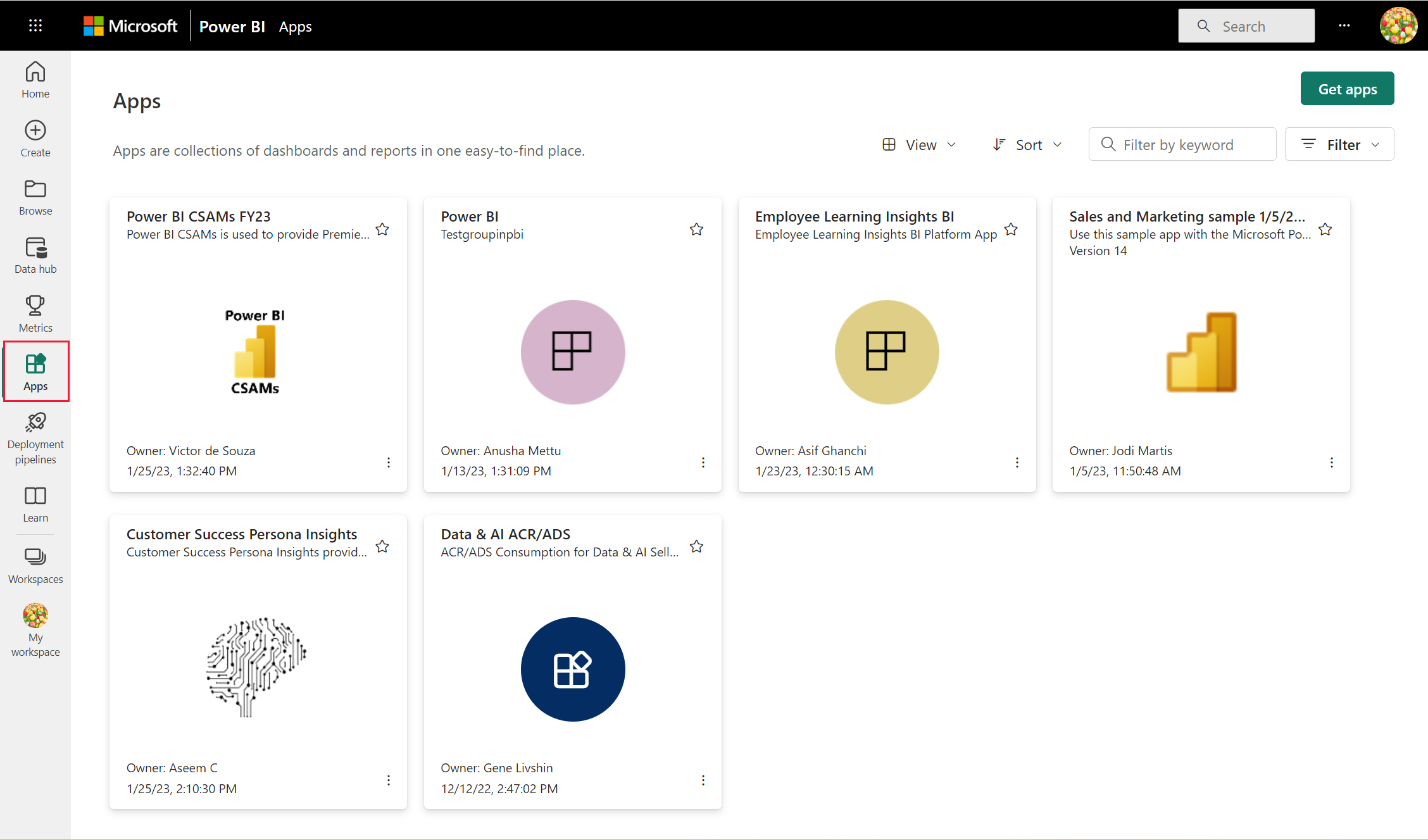
Task: Go to Home in sidebar
Action: [x=35, y=80]
